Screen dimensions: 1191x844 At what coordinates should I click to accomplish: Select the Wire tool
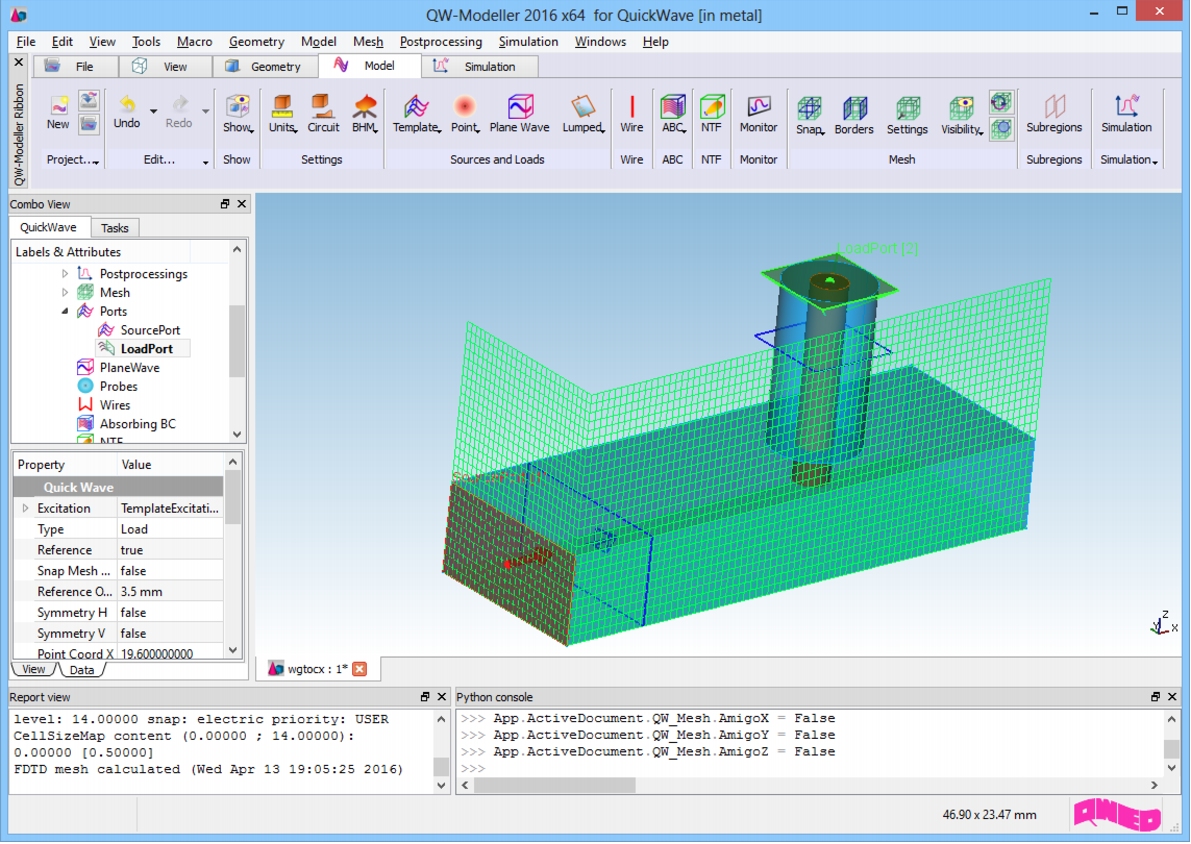tap(631, 114)
